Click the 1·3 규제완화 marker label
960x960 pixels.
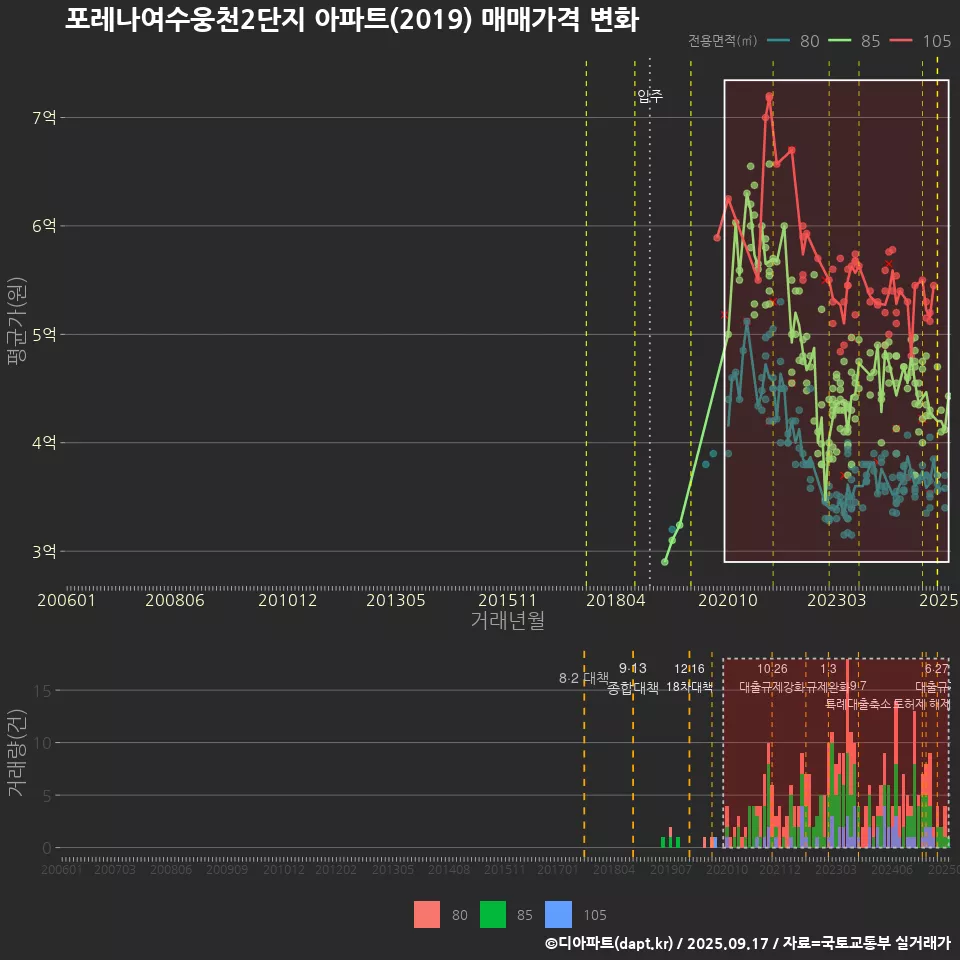(828, 678)
